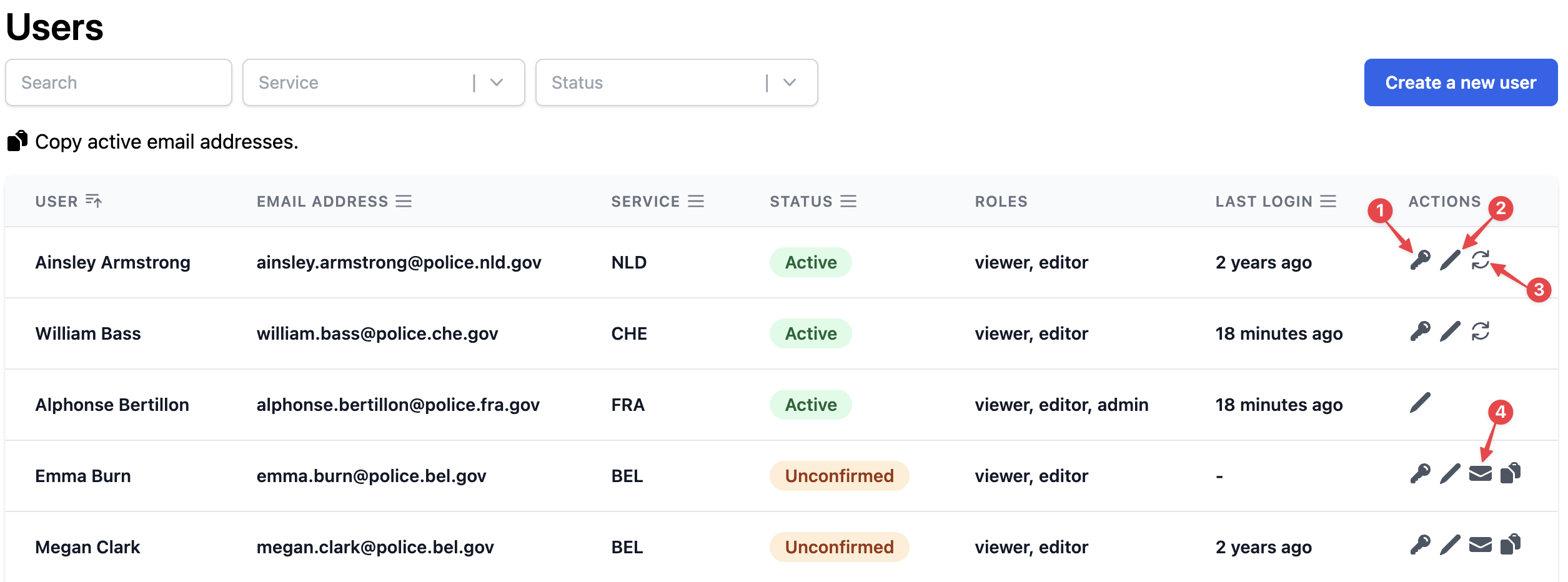Click the copy icon for Emma Burn
This screenshot has width=1568, height=582.
[1512, 476]
